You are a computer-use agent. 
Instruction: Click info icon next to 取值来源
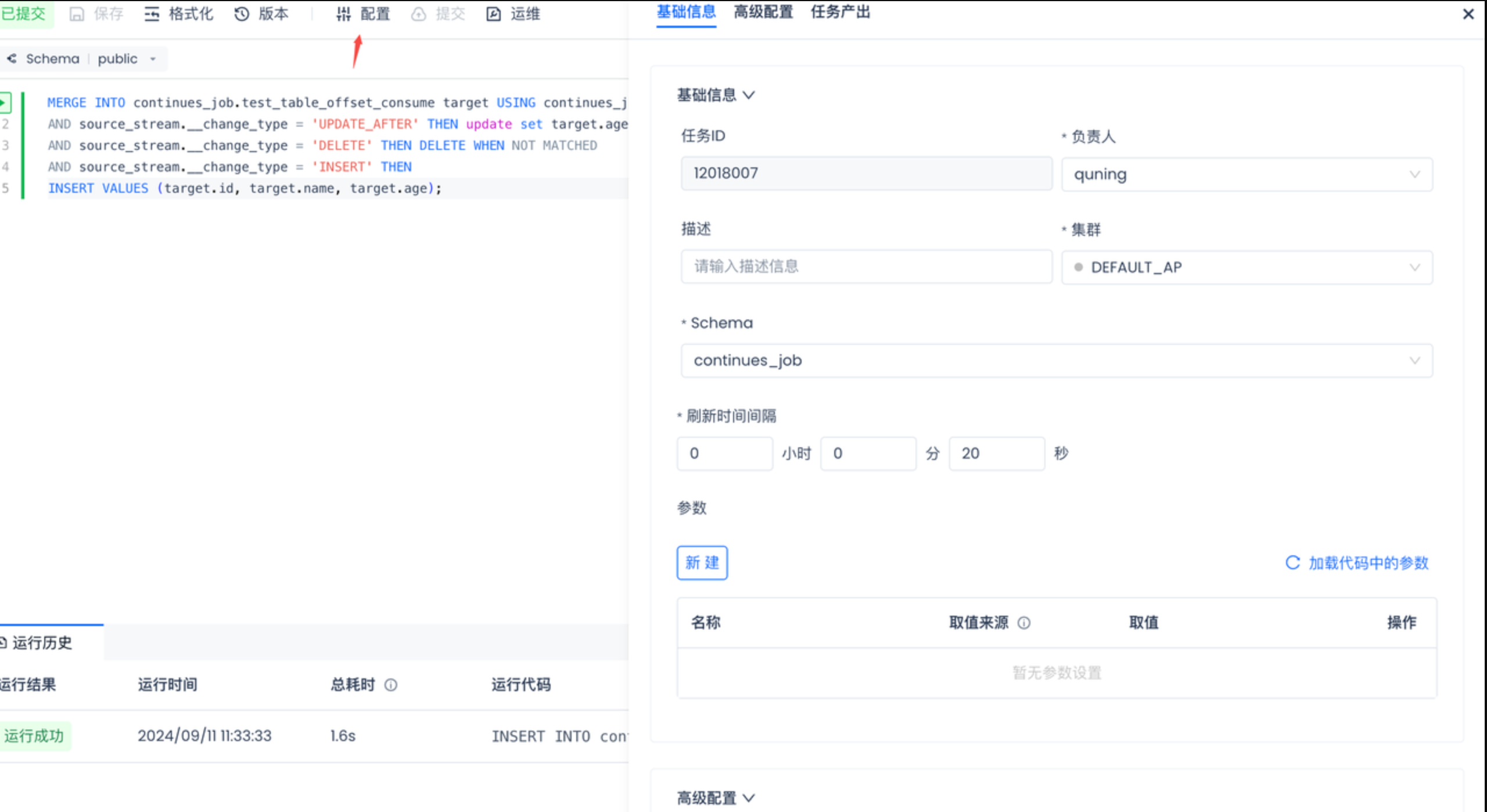click(1024, 623)
